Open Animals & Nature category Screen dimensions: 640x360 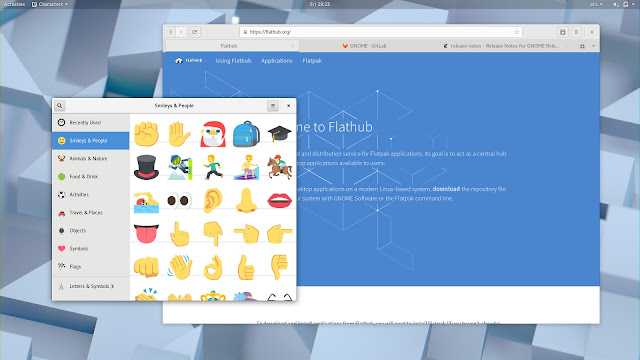click(91, 158)
